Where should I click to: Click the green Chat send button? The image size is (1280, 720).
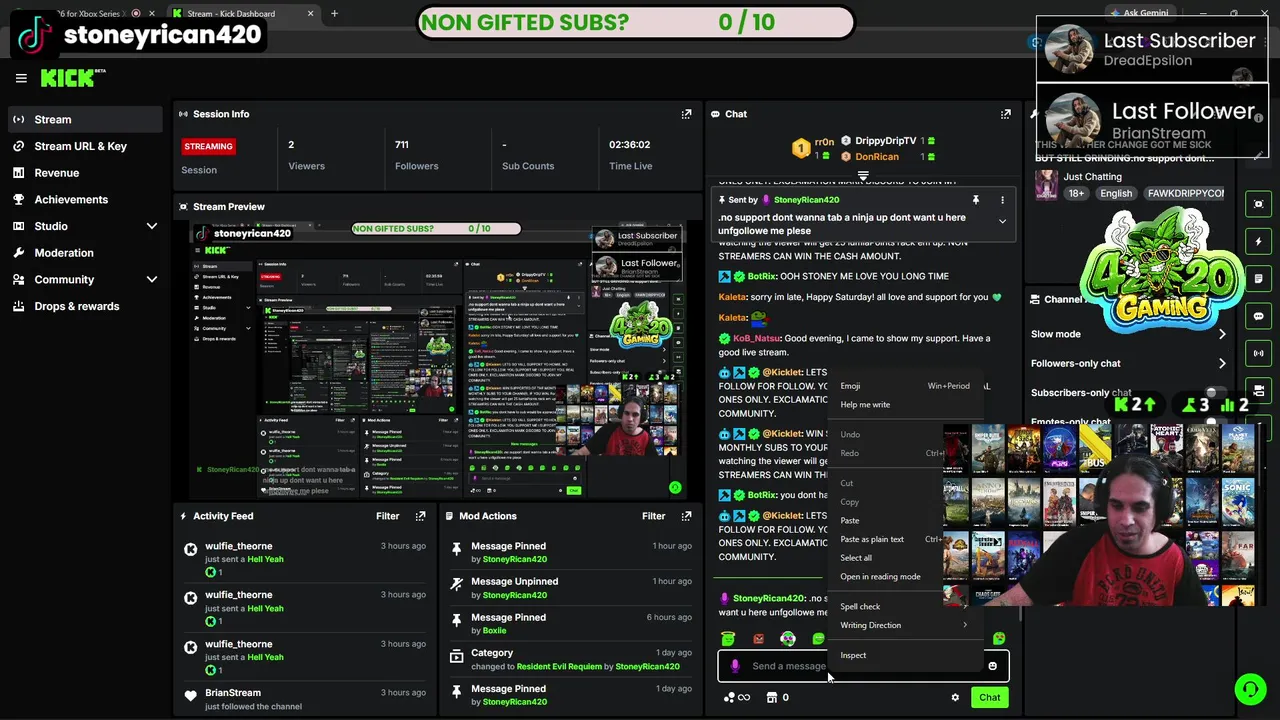(989, 698)
